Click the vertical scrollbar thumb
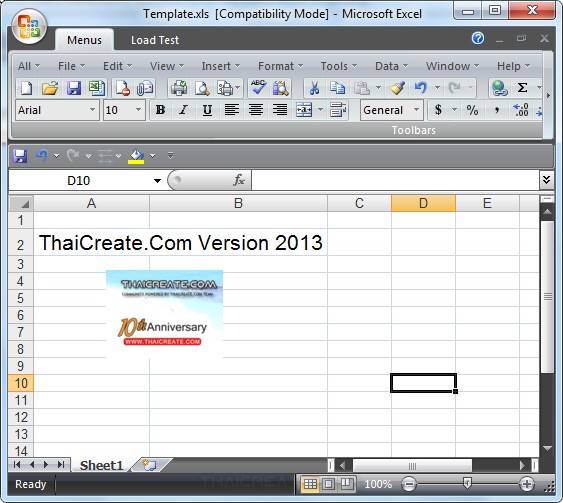The width and height of the screenshot is (563, 503). [548, 297]
